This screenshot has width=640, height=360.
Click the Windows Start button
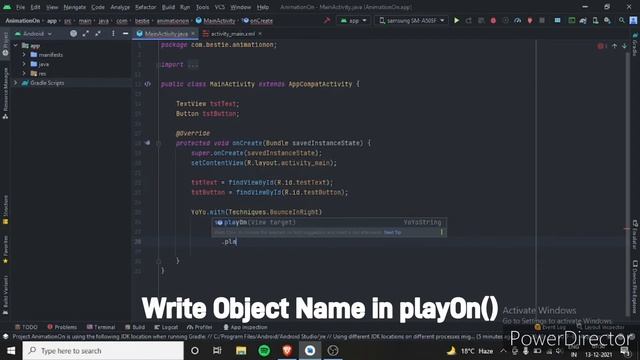pyautogui.click(x=11, y=351)
